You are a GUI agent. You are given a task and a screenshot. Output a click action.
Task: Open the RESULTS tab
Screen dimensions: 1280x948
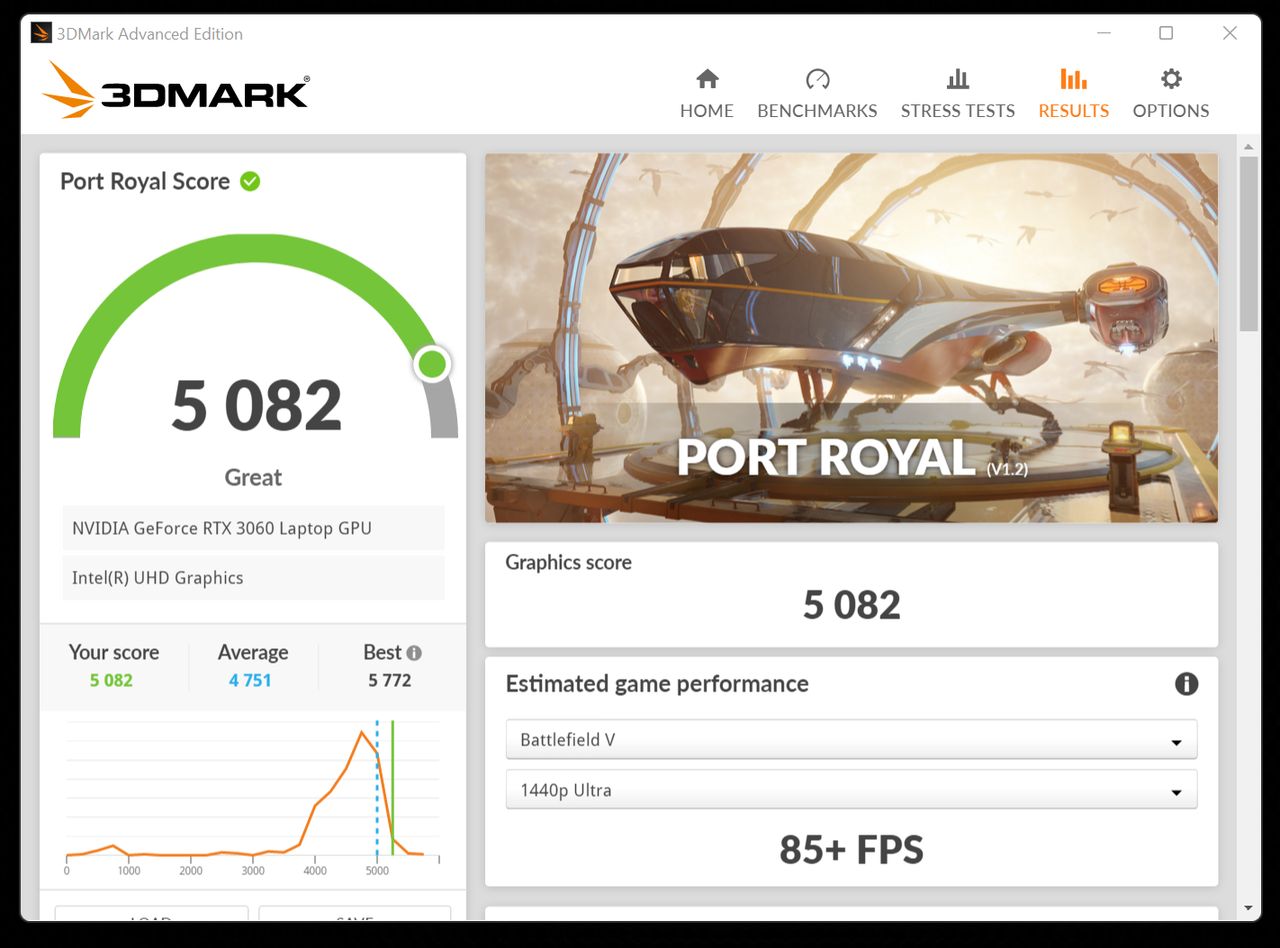1073,94
